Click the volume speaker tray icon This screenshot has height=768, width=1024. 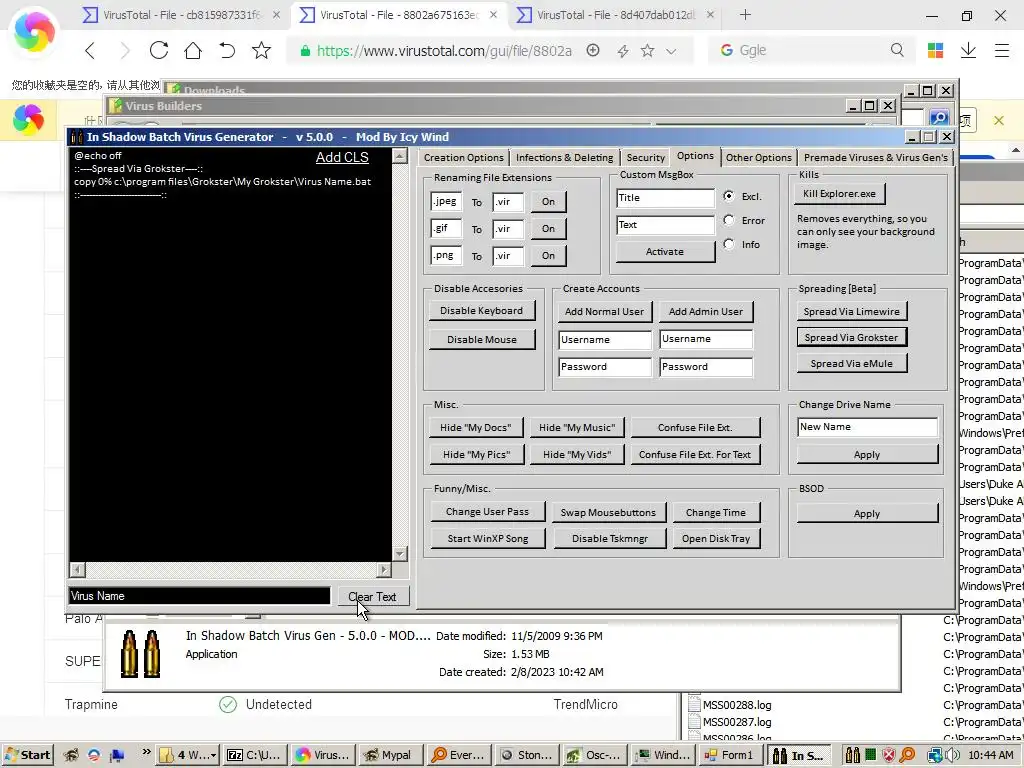coord(952,755)
